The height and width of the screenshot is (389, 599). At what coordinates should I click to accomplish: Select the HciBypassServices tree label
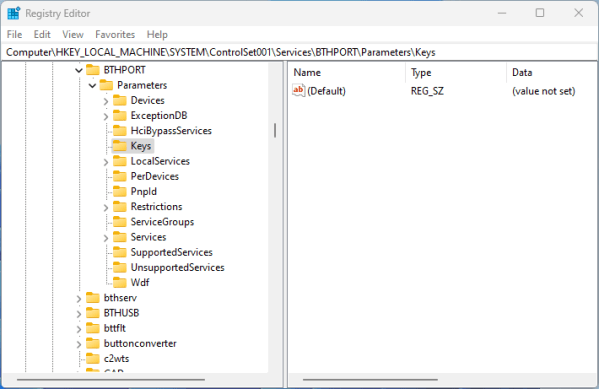click(171, 131)
